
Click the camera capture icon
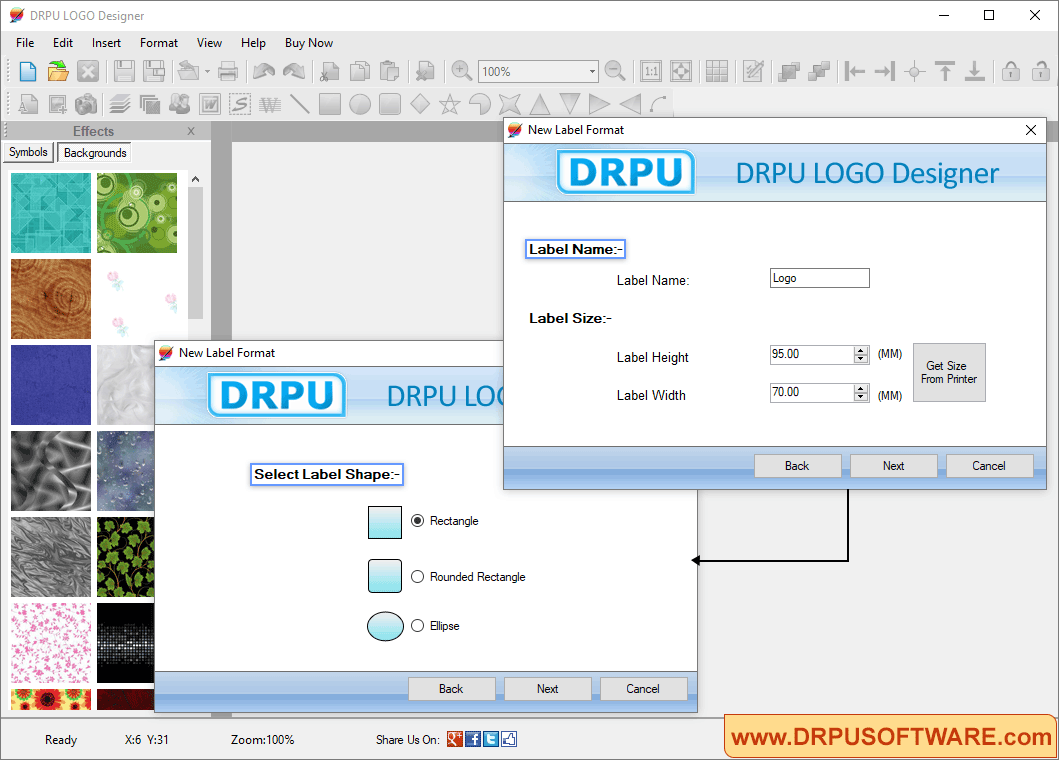(x=86, y=104)
